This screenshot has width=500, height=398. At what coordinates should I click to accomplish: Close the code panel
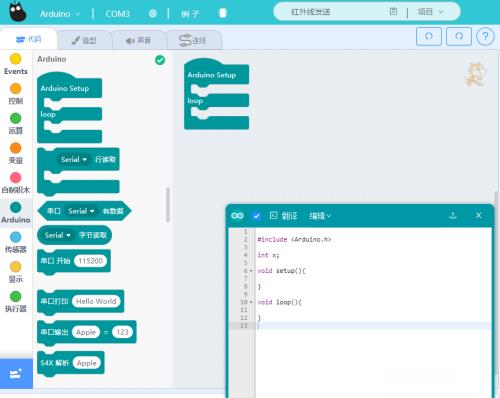tap(479, 215)
